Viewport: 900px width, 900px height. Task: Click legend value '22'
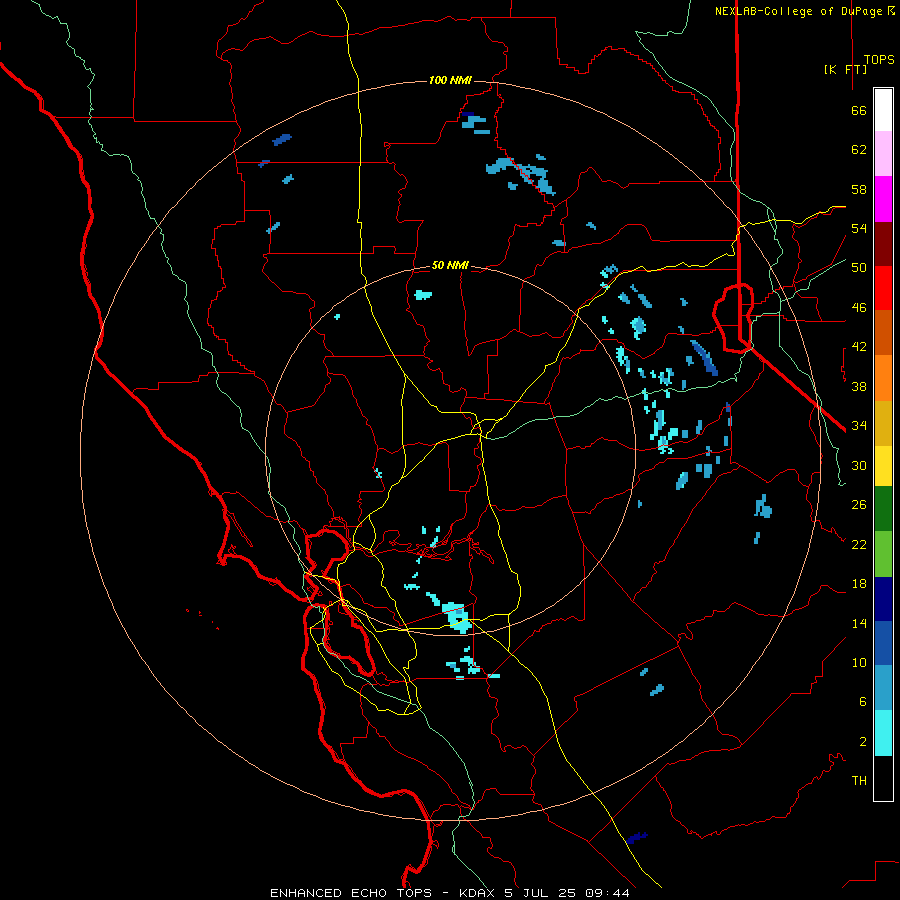859,545
